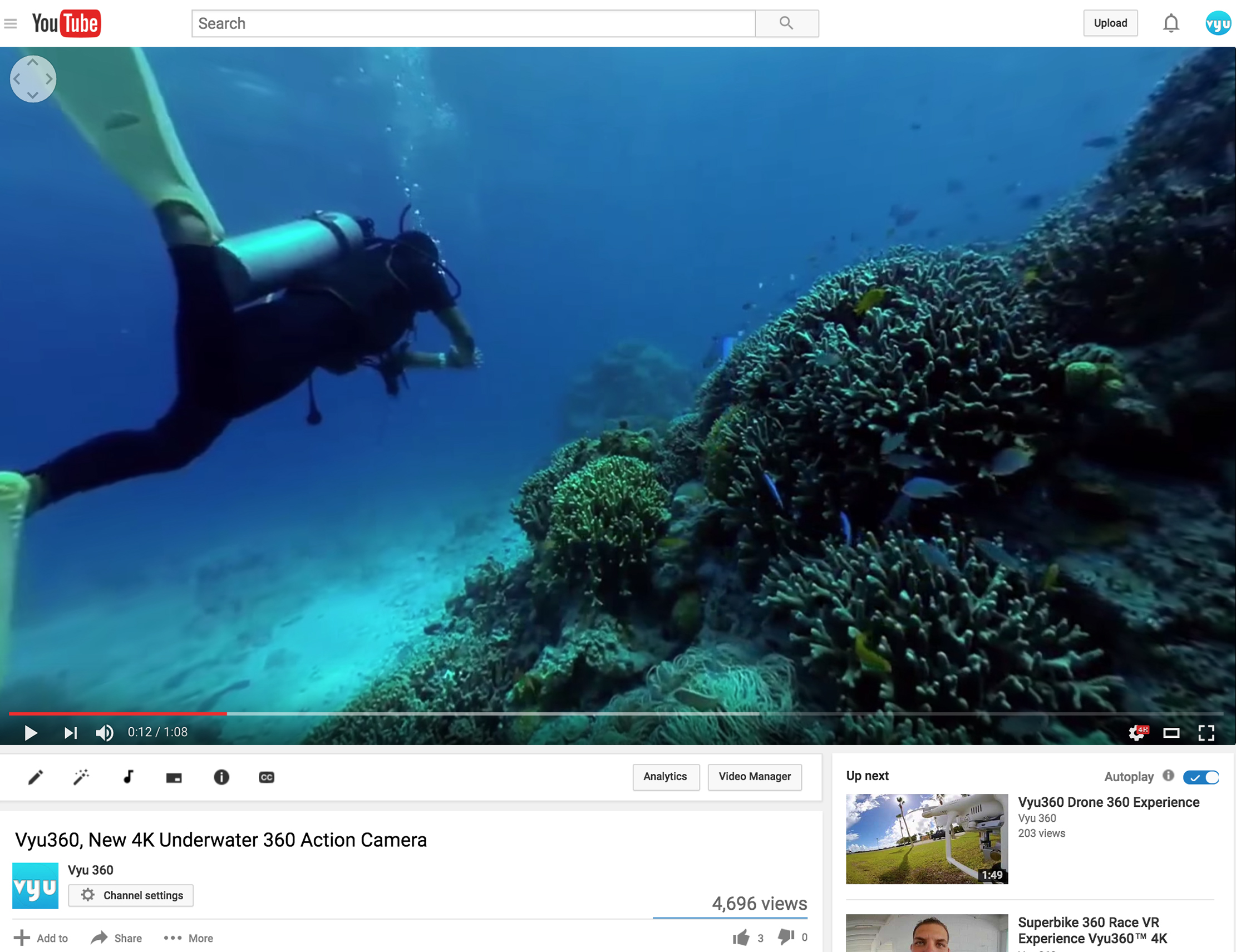Mute the video volume
This screenshot has height=952, width=1236.
tap(104, 733)
